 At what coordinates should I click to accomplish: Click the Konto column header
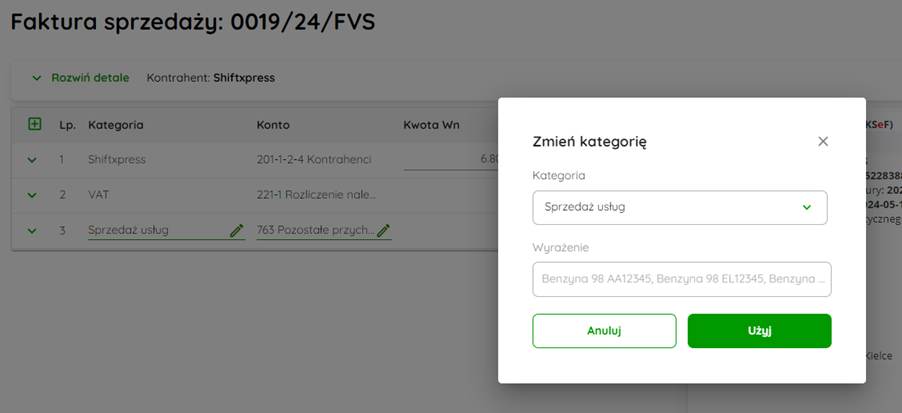click(273, 125)
